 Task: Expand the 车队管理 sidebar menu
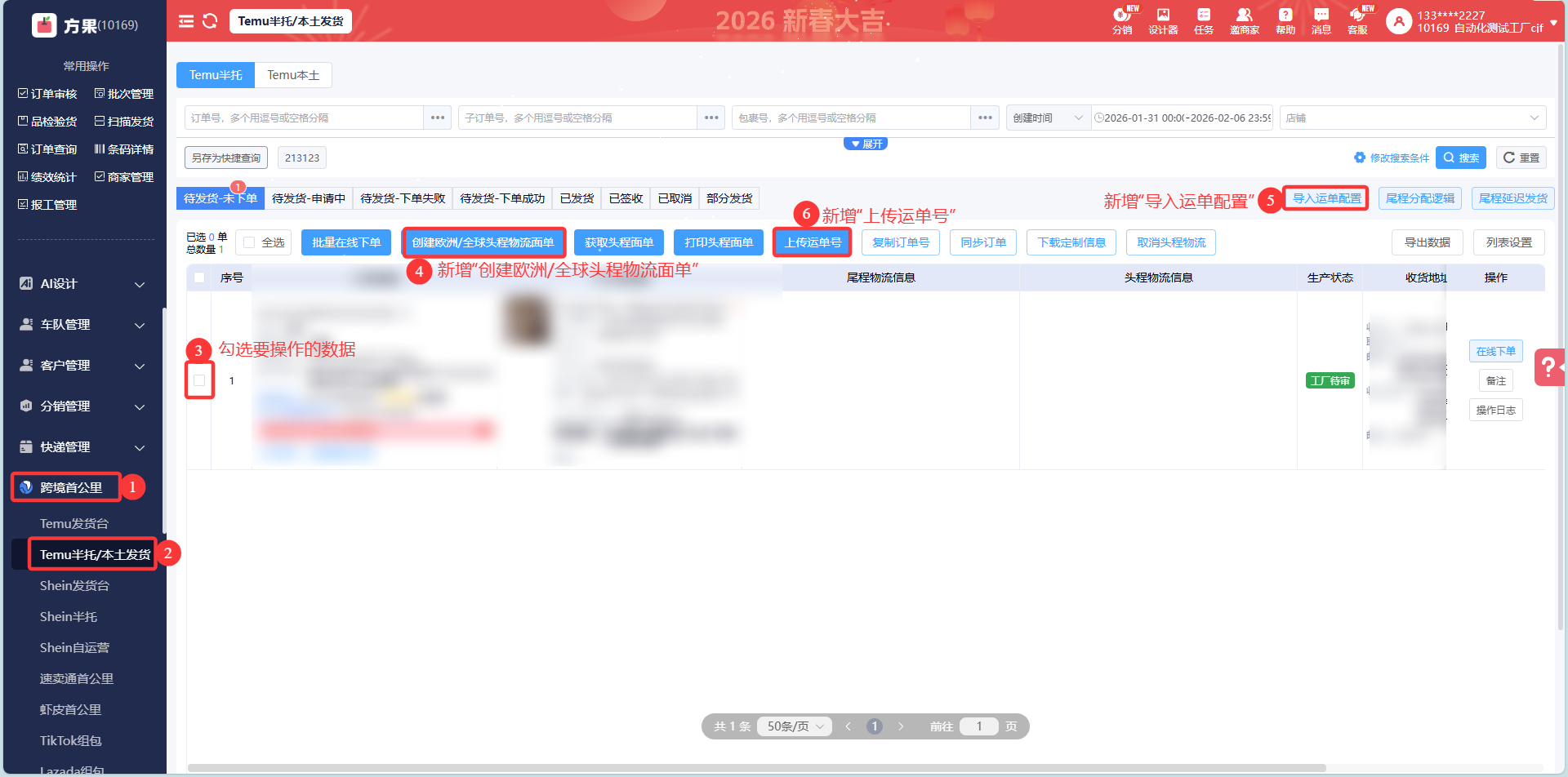pos(82,325)
